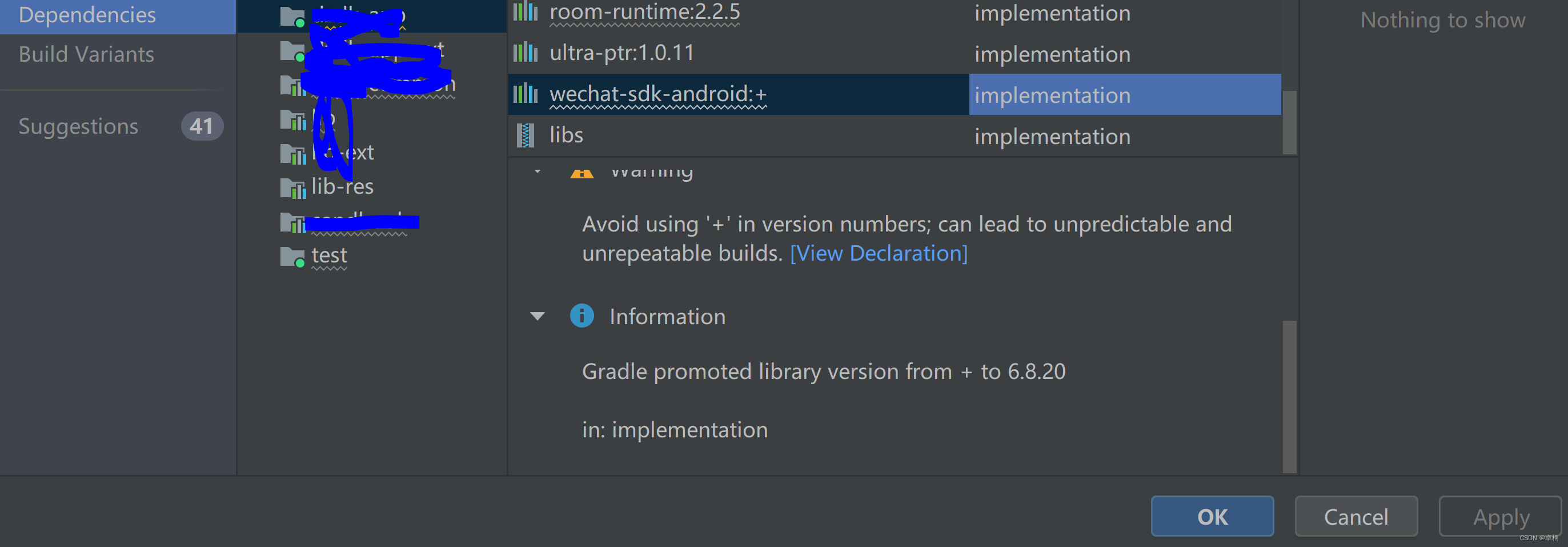Click the Apply button
Viewport: 1568px width, 547px height.
pos(1501,517)
